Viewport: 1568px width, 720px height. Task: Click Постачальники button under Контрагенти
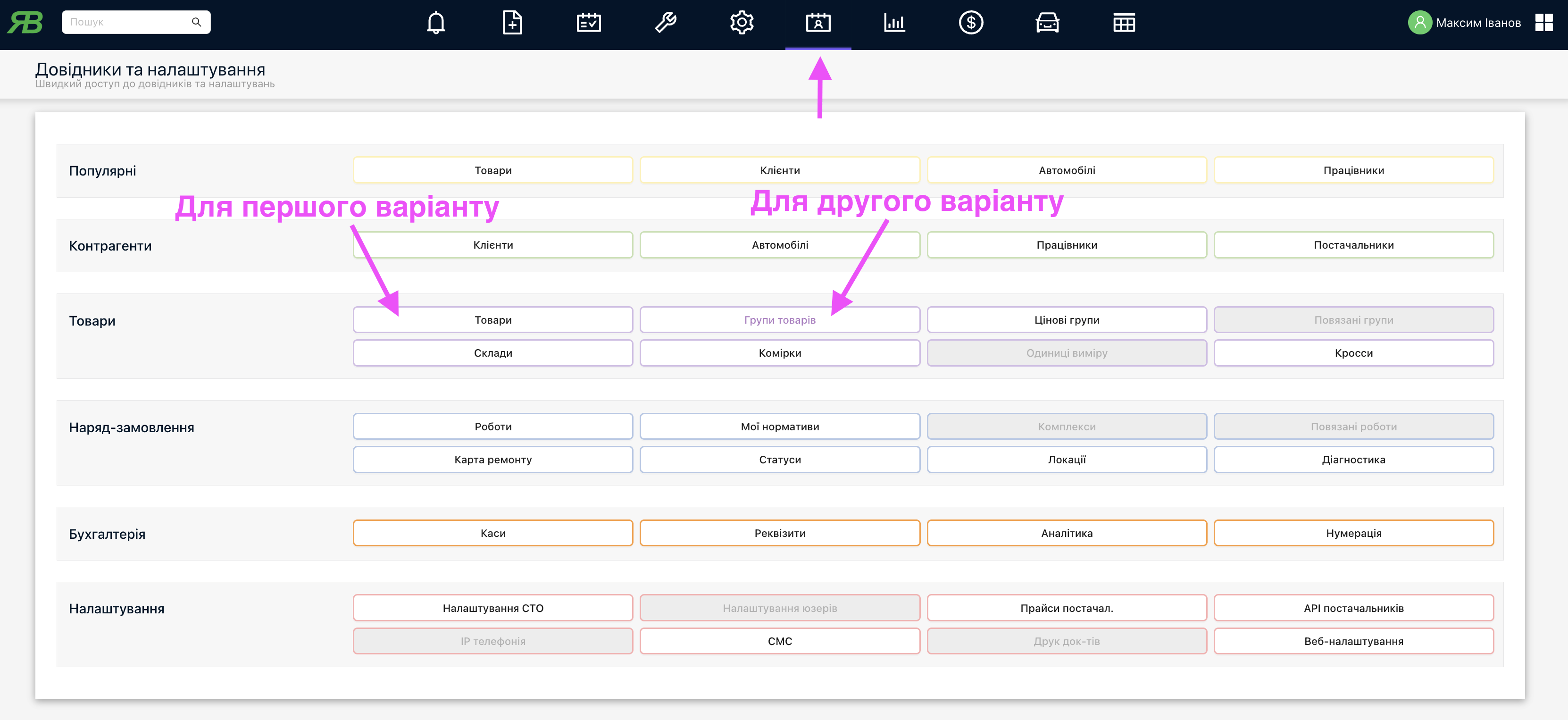(x=1353, y=245)
